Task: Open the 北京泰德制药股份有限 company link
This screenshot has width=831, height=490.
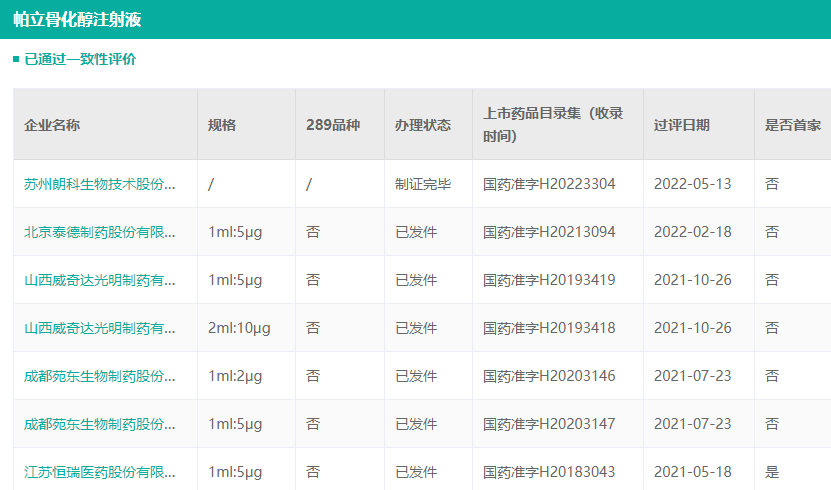Action: pyautogui.click(x=100, y=232)
